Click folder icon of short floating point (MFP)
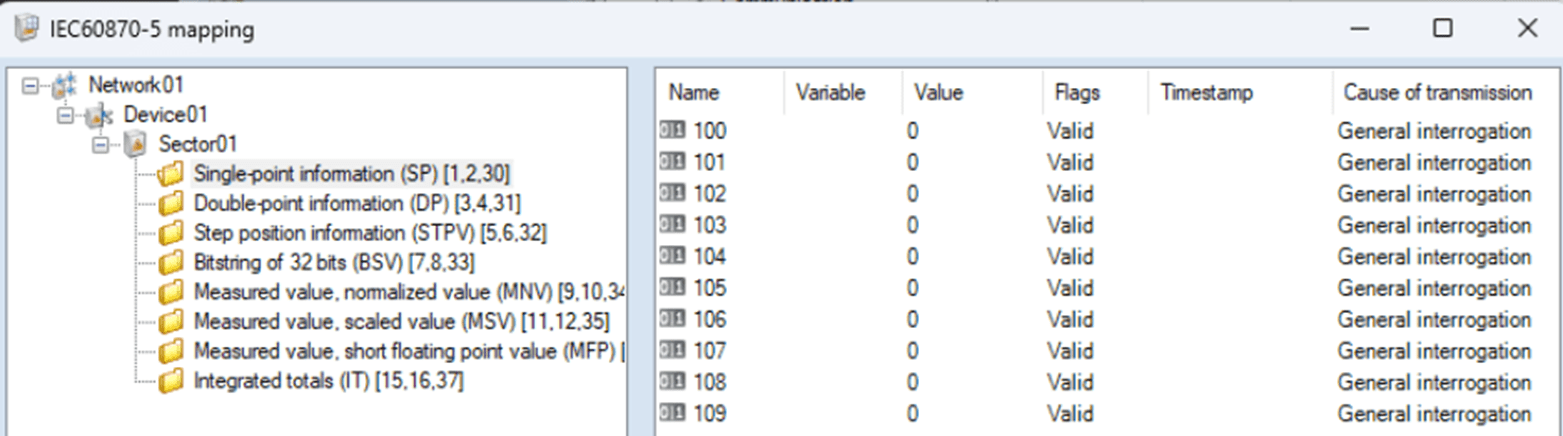Screen dimensions: 1563x436 (x=171, y=351)
